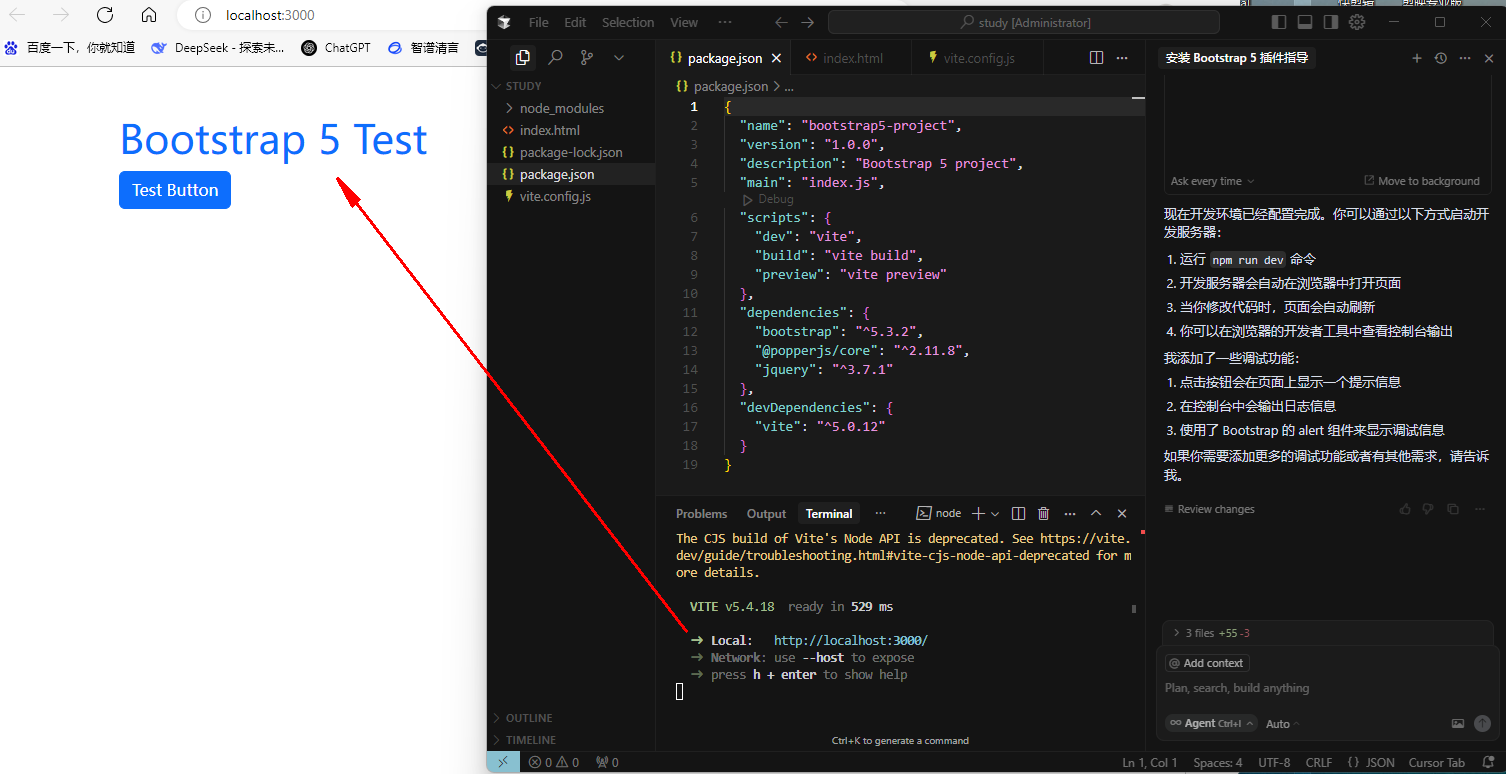Kill terminal with the trash icon
Viewport: 1506px width, 774px height.
[x=1043, y=514]
